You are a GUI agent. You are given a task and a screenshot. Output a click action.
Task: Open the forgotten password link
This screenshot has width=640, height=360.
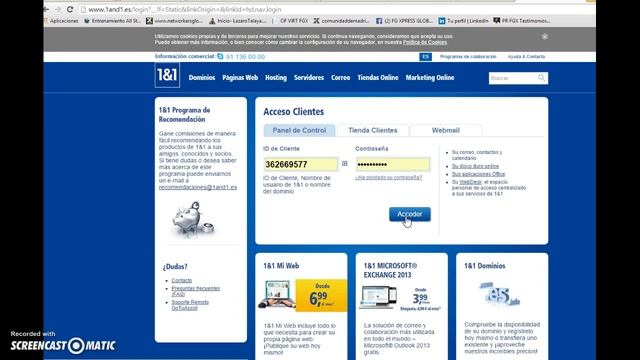[x=389, y=178]
